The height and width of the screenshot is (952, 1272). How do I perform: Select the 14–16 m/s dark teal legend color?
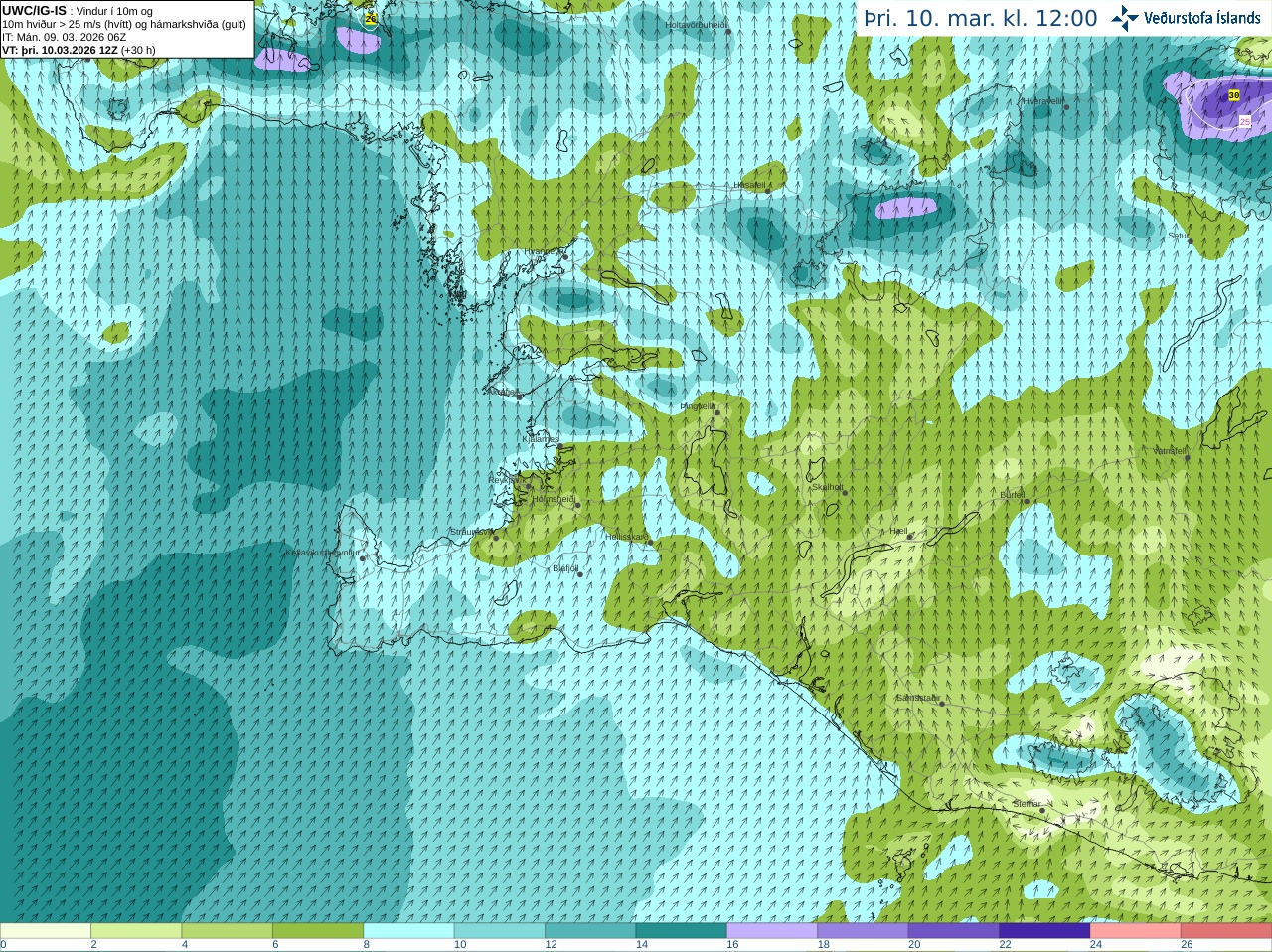tap(682, 931)
